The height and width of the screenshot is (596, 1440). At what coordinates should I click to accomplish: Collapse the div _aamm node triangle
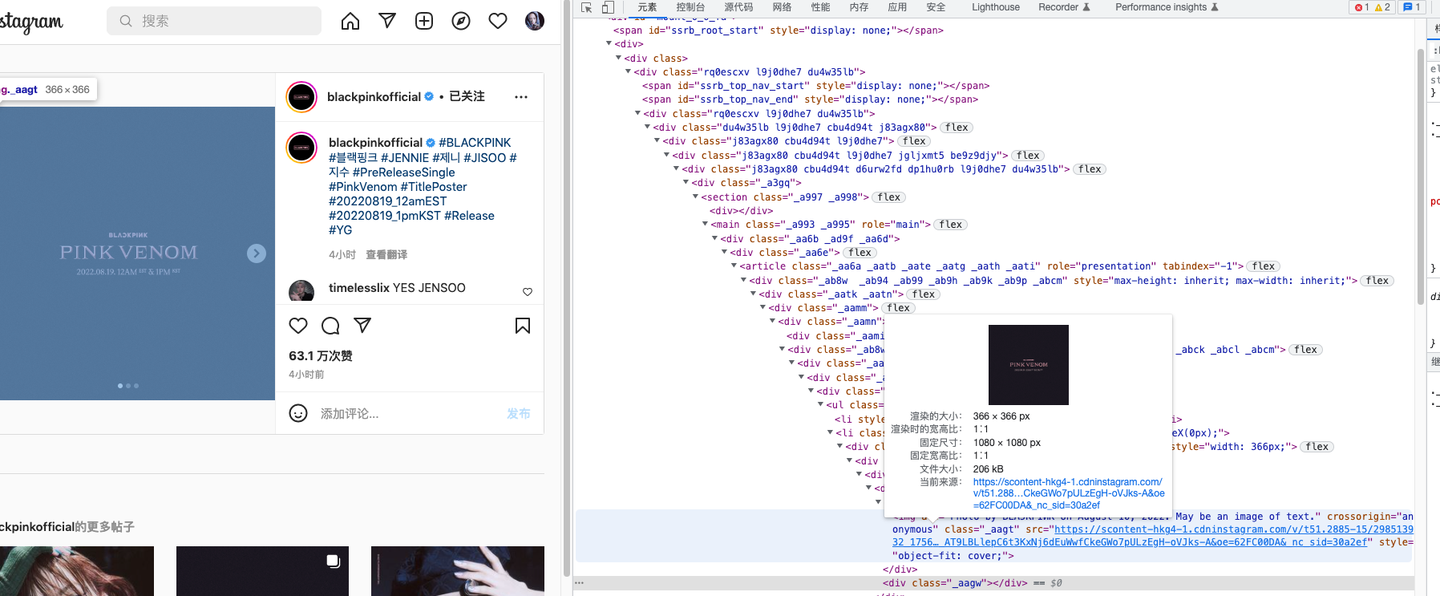tap(764, 308)
